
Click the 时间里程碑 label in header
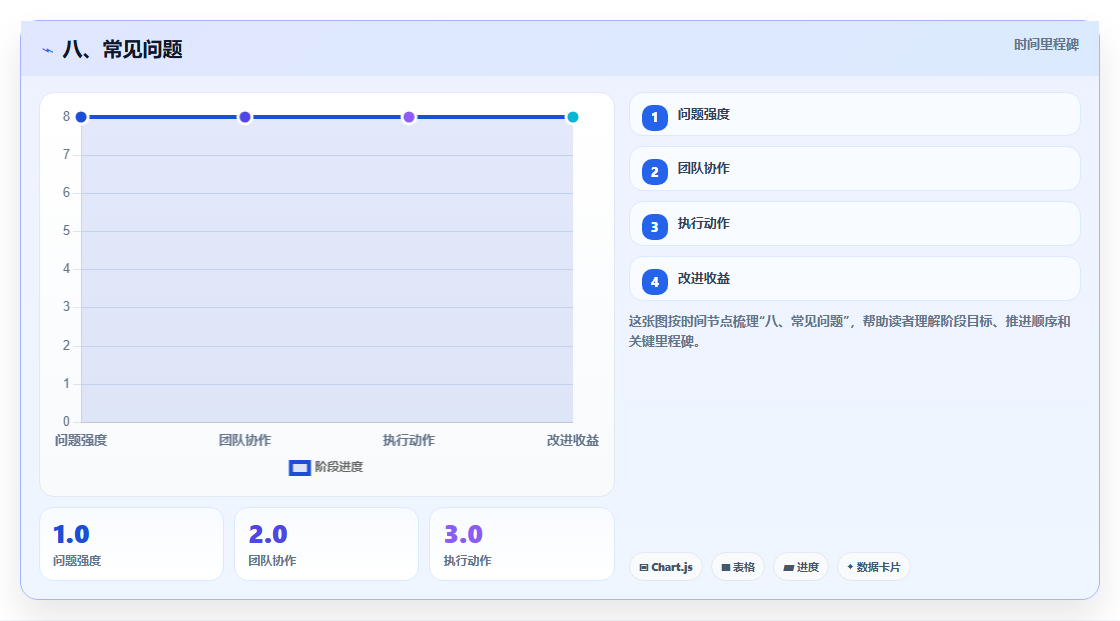[1046, 44]
